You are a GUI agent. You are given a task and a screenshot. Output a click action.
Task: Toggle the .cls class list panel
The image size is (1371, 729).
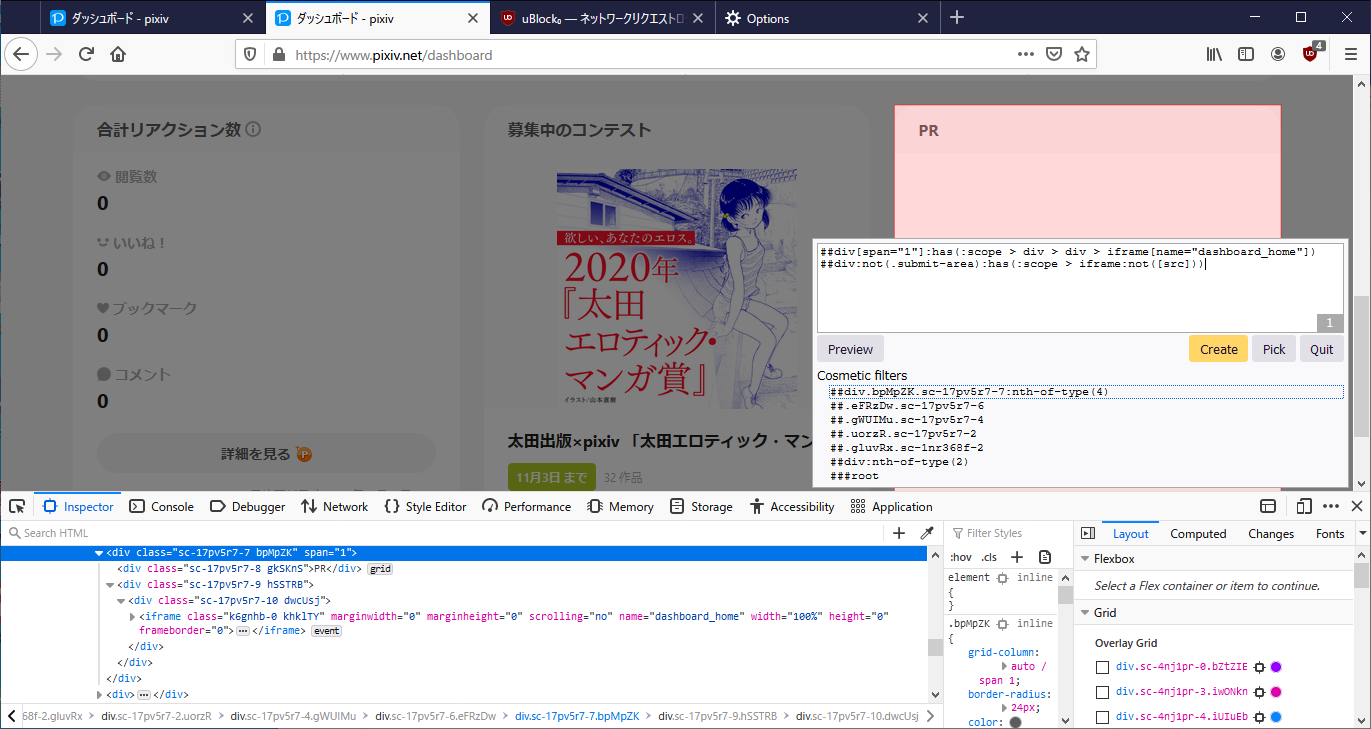click(989, 557)
